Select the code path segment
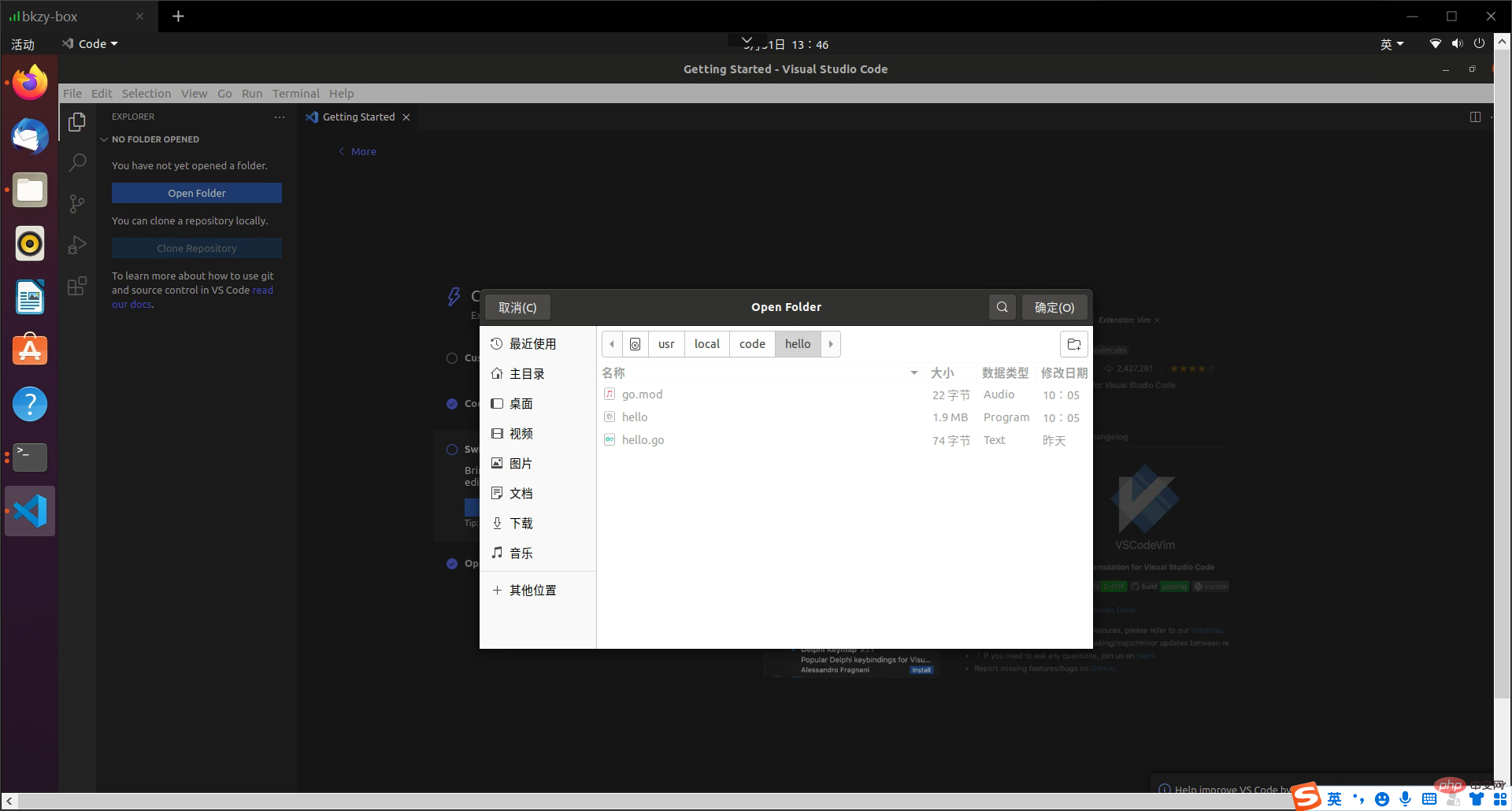The image size is (1512, 811). coord(752,344)
